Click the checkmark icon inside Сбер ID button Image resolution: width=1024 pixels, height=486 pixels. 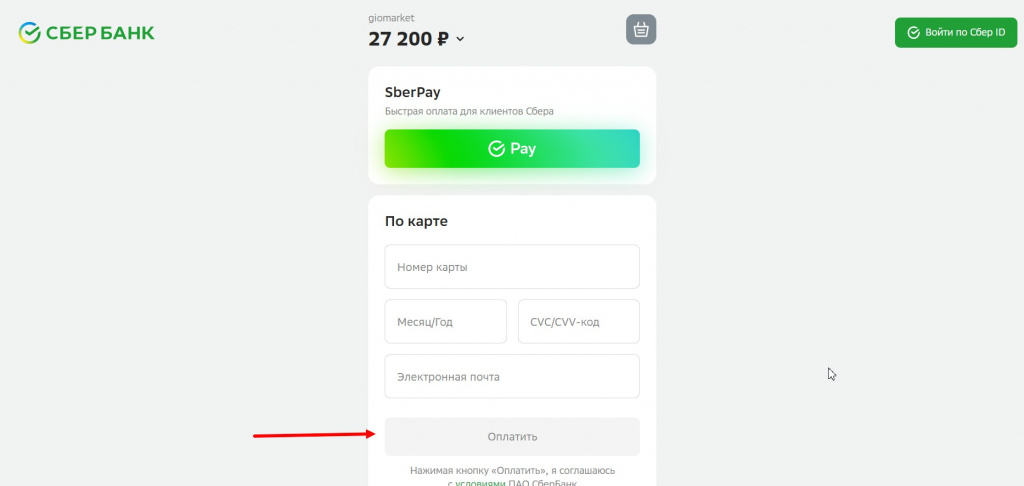[912, 33]
